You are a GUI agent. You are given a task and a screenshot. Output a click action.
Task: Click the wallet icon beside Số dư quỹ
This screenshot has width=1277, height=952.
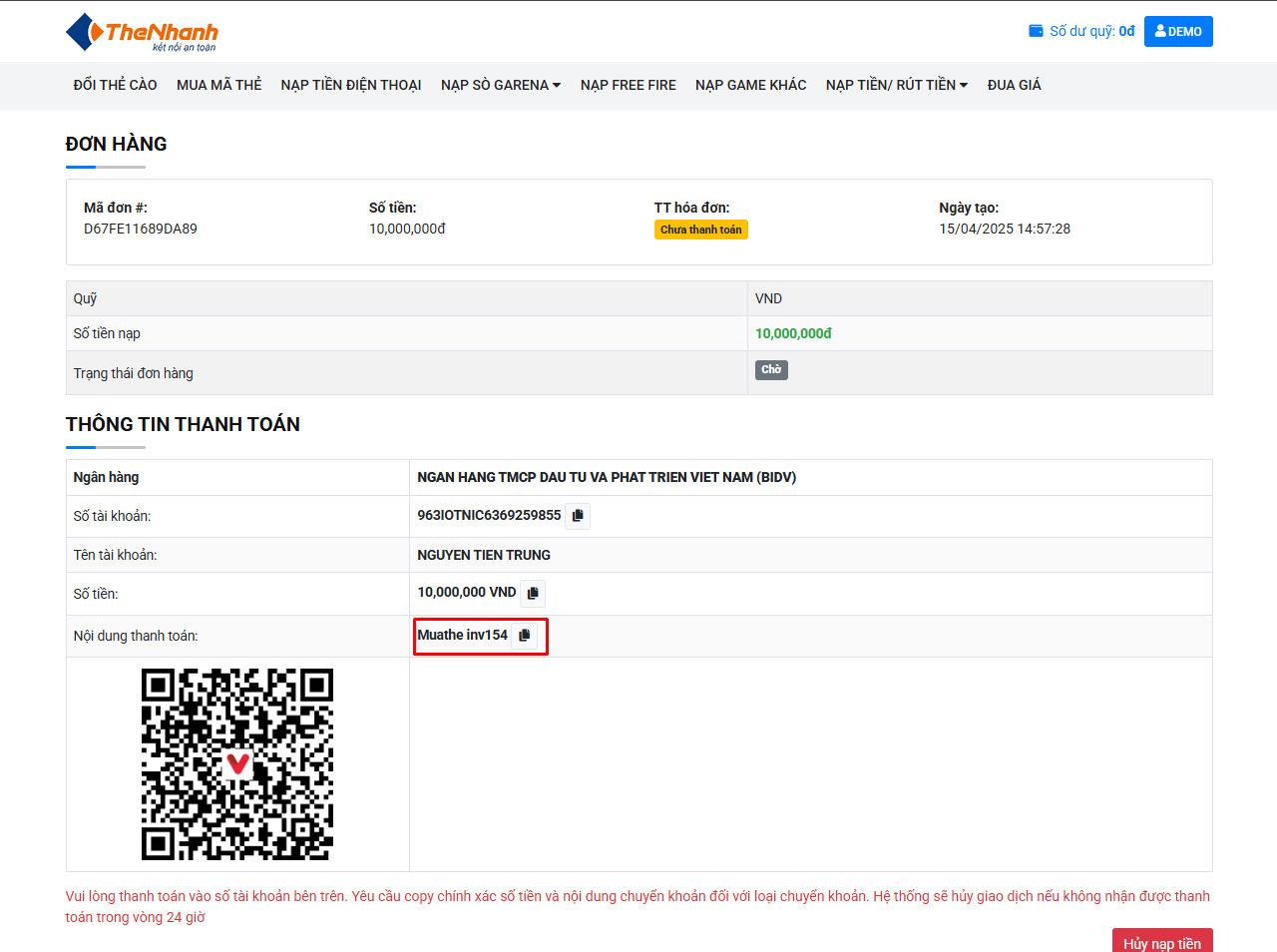(x=1036, y=31)
